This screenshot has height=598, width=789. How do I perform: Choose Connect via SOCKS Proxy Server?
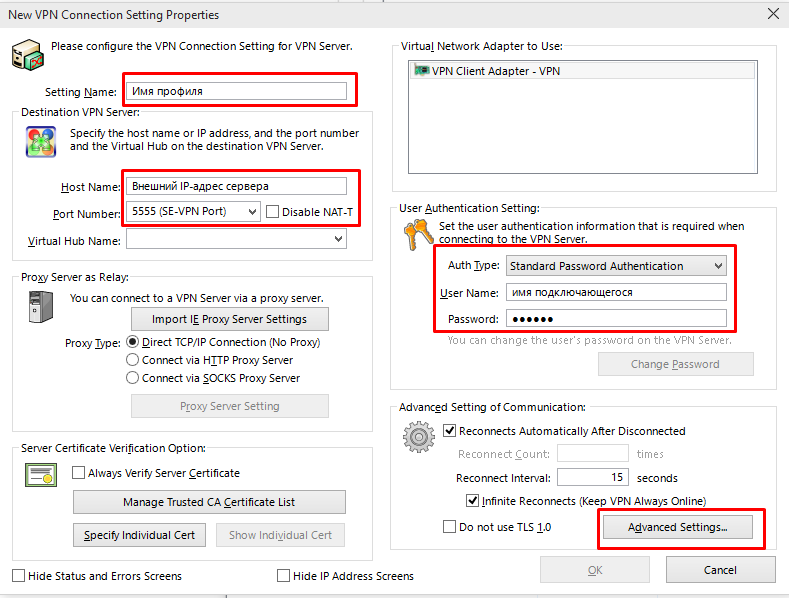132,378
